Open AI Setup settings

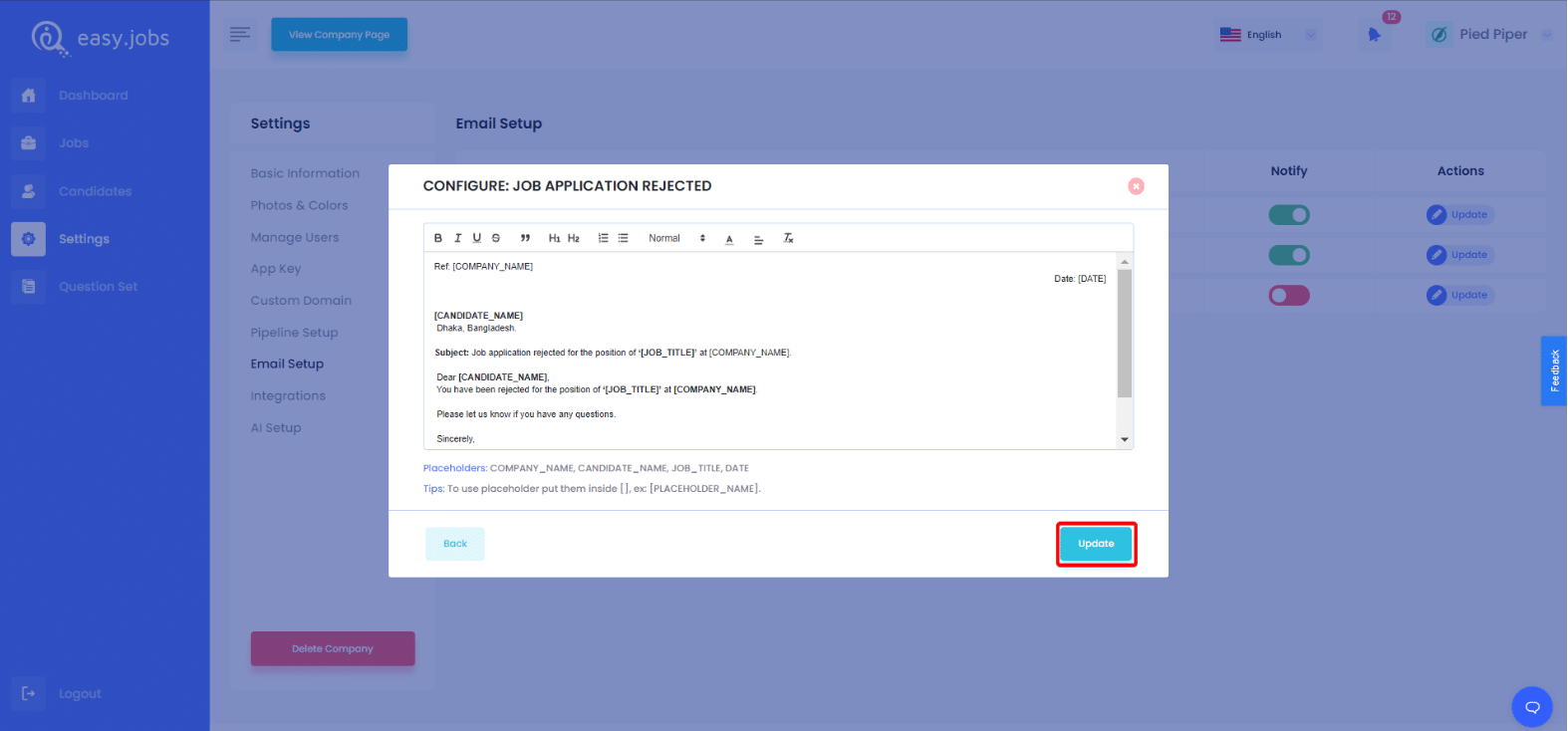tap(276, 428)
